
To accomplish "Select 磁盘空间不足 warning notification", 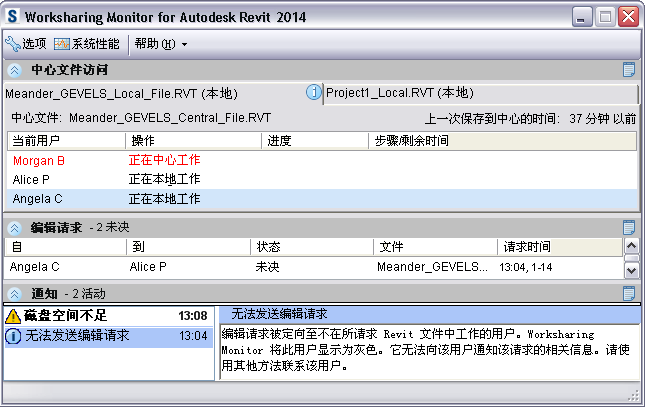I will 109,316.
